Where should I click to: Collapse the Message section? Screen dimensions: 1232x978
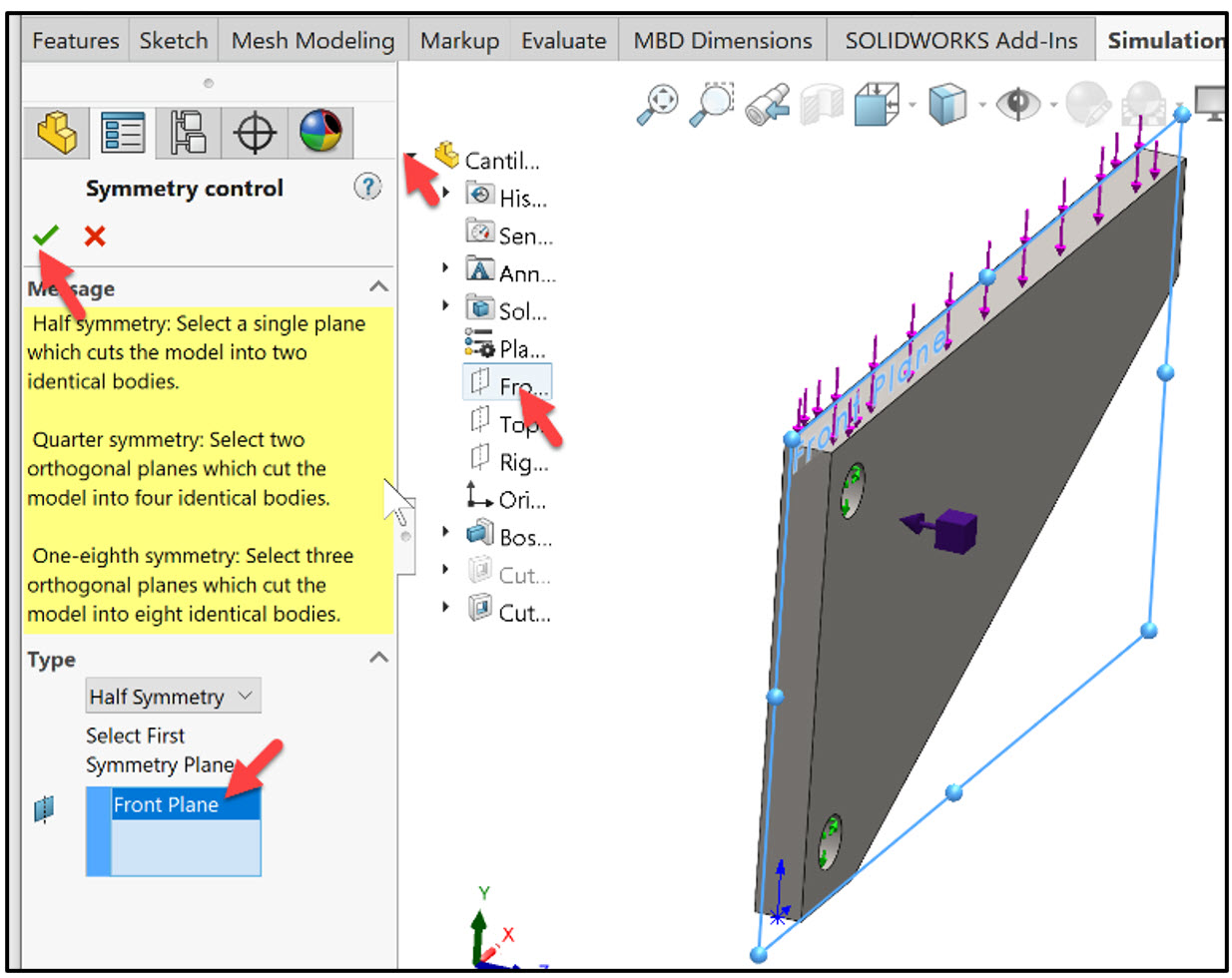coord(377,287)
